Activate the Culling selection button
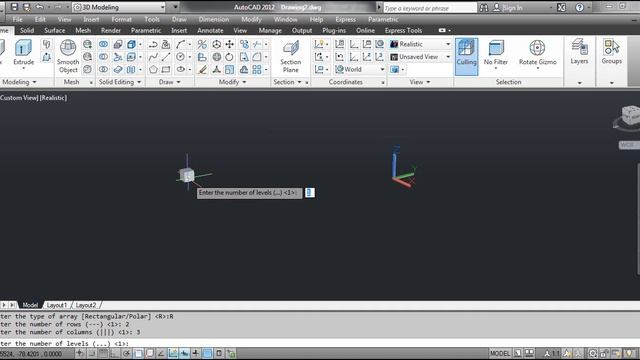 [x=466, y=56]
